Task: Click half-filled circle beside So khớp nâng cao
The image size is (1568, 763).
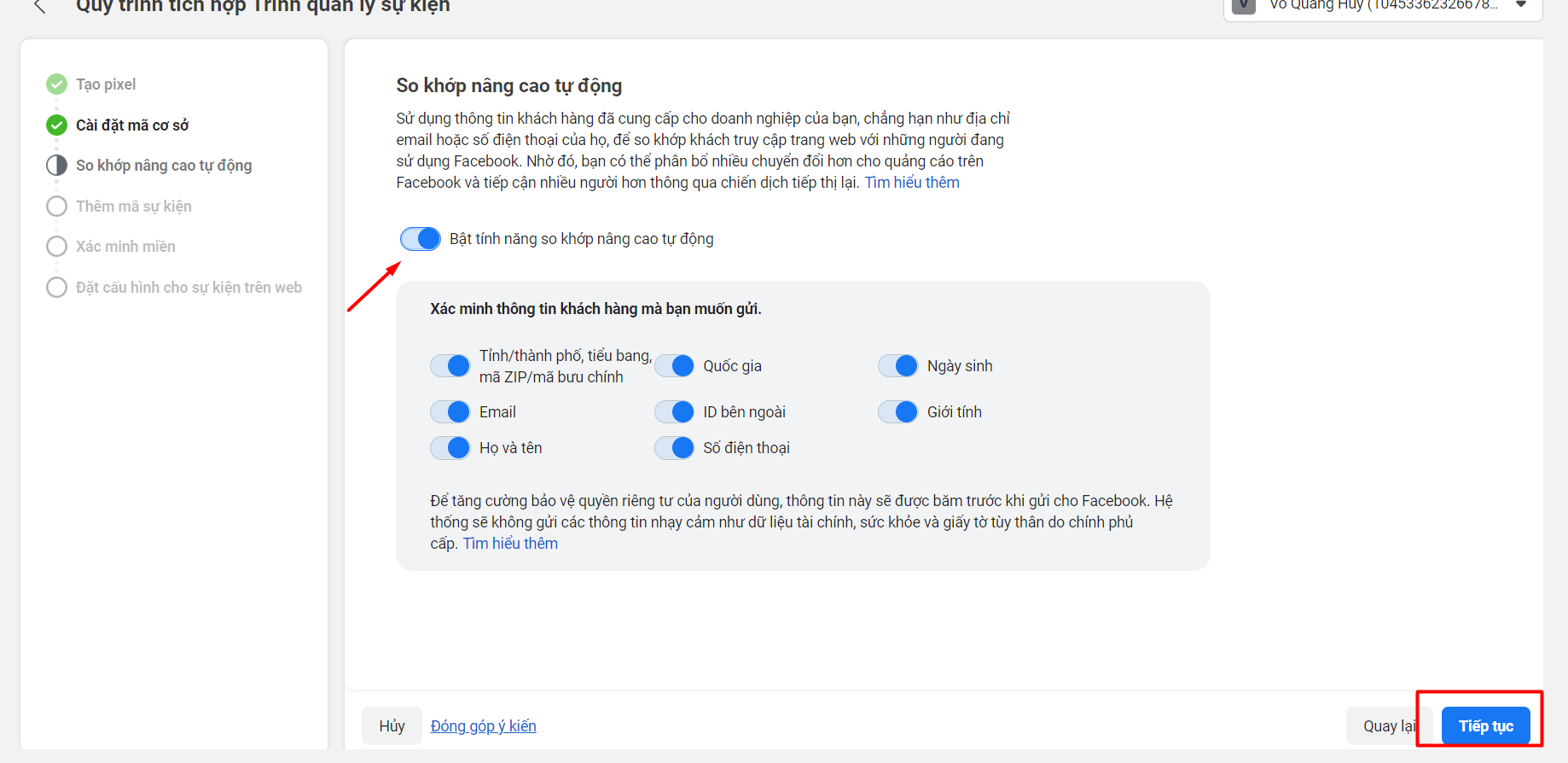Action: point(56,166)
